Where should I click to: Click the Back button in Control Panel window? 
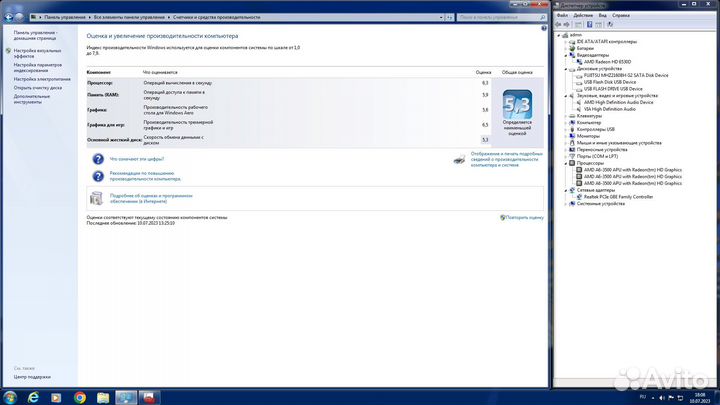(x=8, y=17)
